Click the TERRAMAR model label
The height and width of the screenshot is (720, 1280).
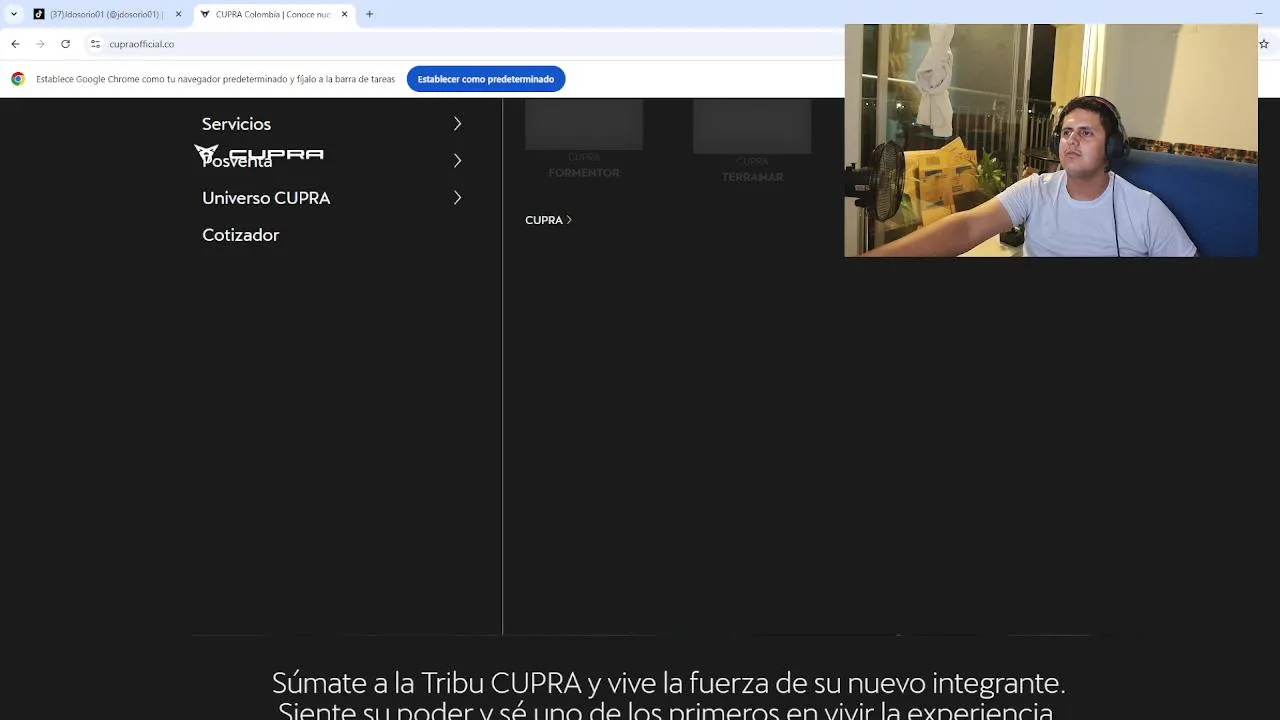(752, 177)
